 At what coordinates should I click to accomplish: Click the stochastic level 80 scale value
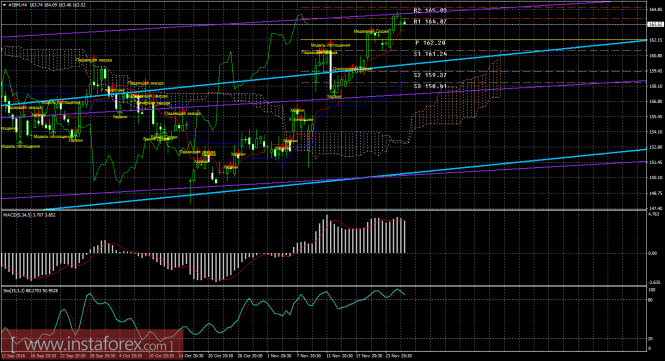[651, 299]
